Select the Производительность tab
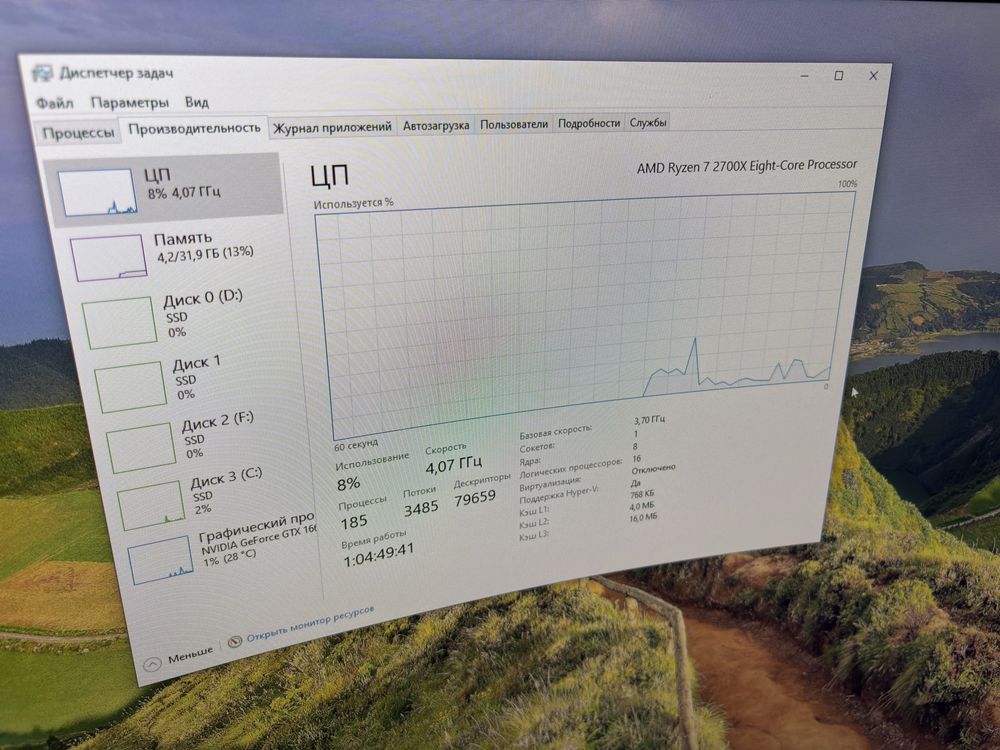This screenshot has width=1000, height=750. (195, 128)
